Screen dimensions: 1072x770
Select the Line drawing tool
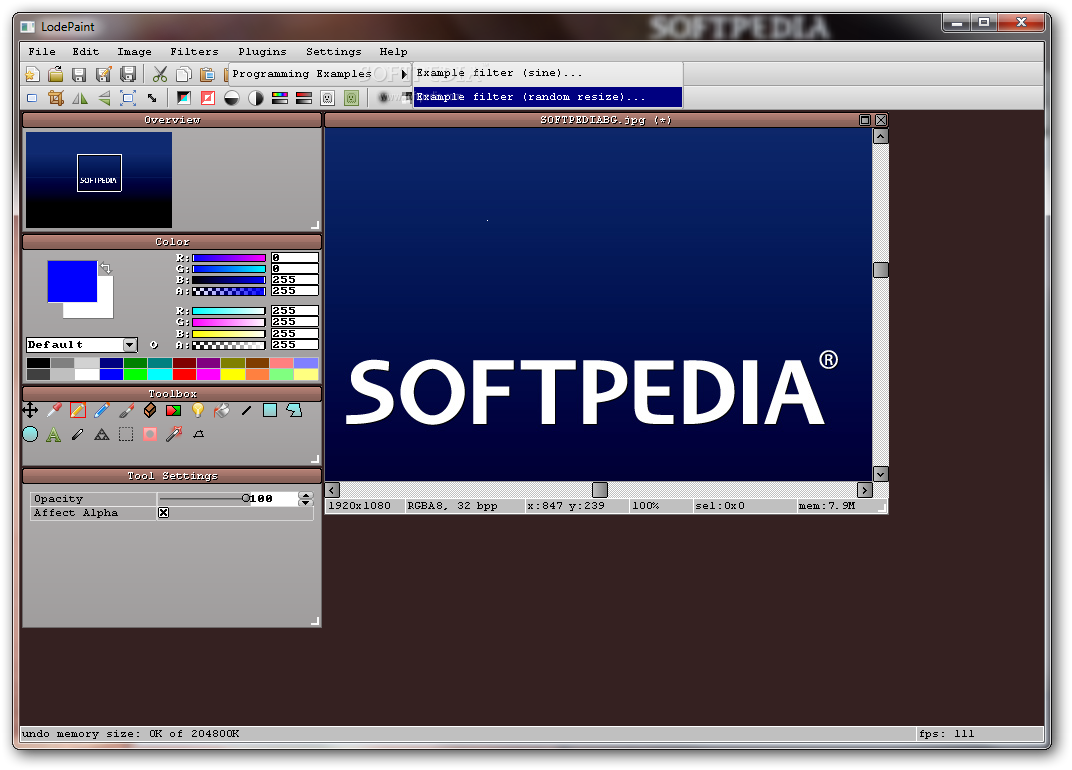[x=246, y=410]
